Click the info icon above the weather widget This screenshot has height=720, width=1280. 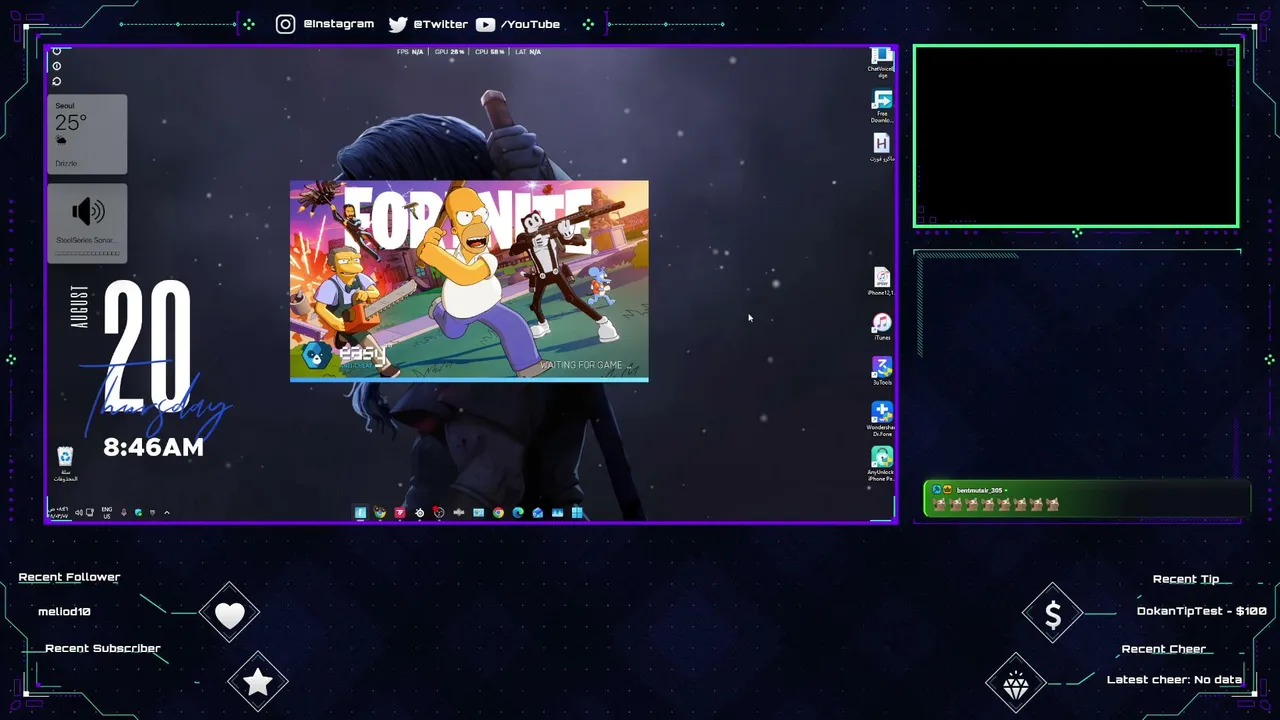tap(57, 66)
